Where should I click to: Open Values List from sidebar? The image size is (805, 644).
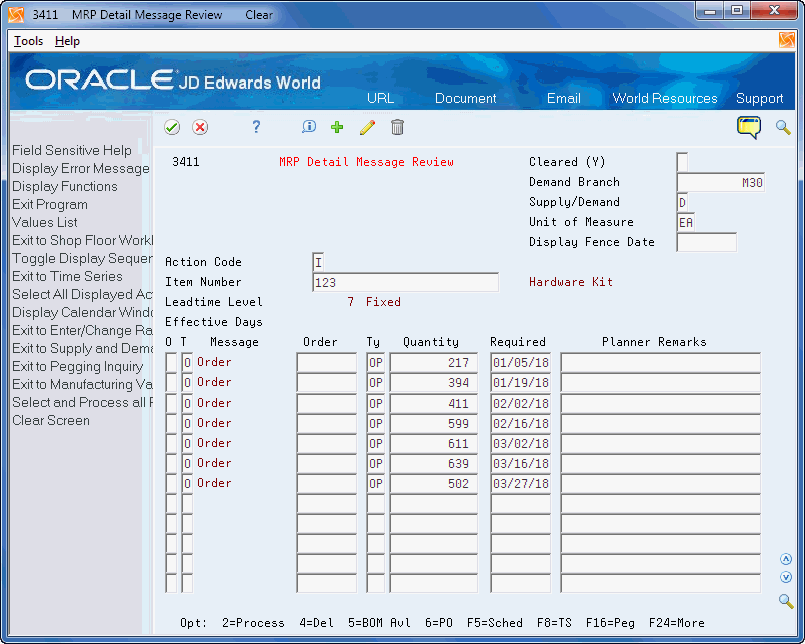click(x=45, y=222)
